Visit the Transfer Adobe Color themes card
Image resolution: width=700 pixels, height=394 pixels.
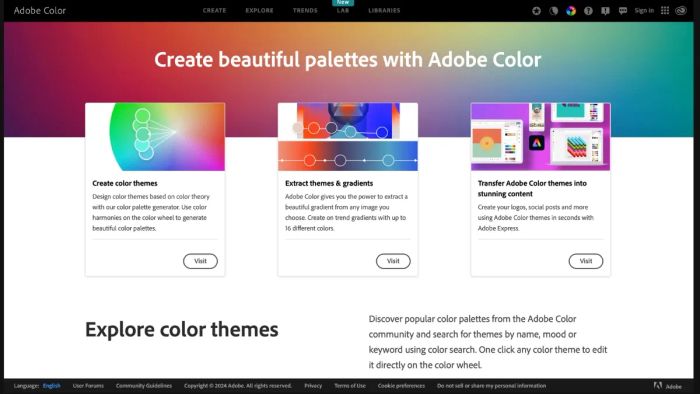point(586,261)
